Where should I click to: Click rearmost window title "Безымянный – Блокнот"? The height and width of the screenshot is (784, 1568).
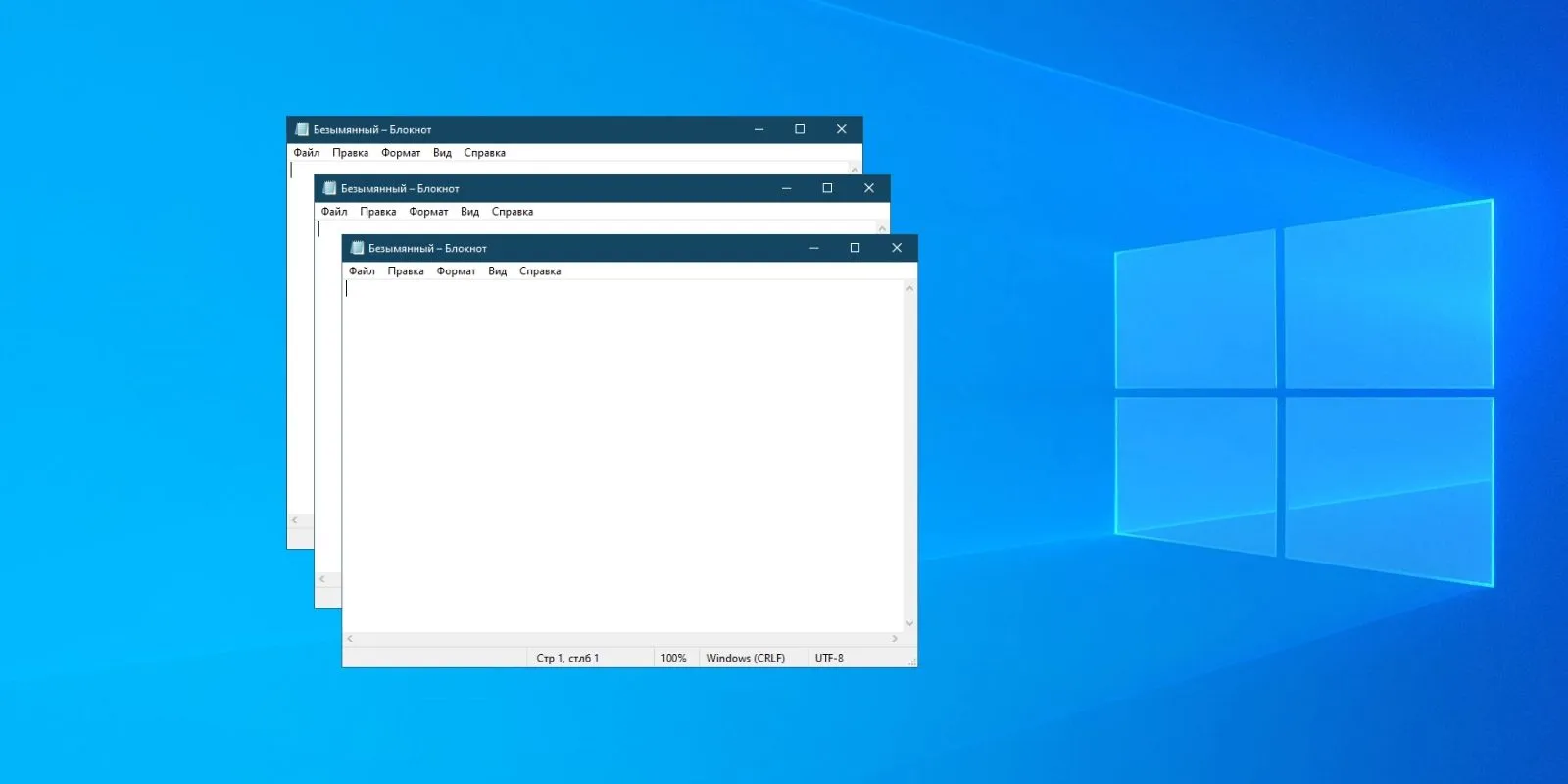click(x=372, y=129)
